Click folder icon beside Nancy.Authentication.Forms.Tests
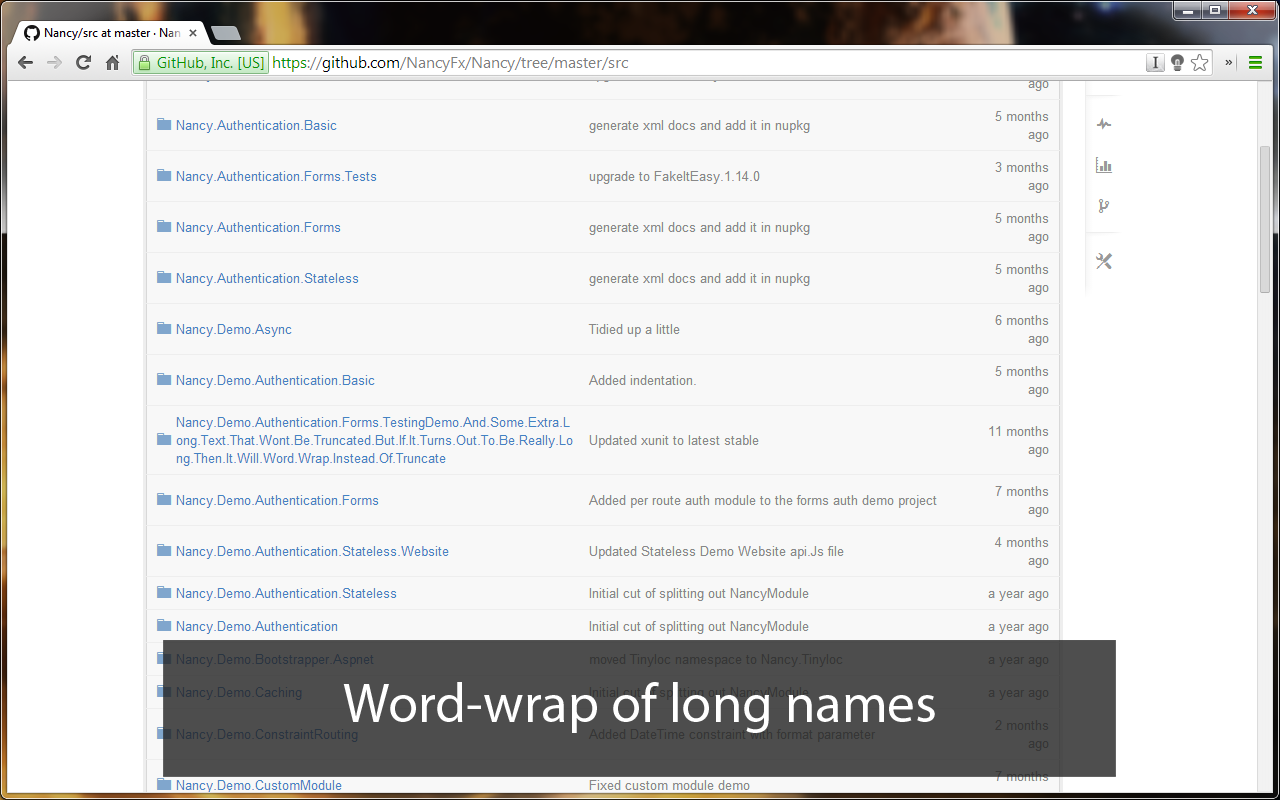 click(164, 175)
